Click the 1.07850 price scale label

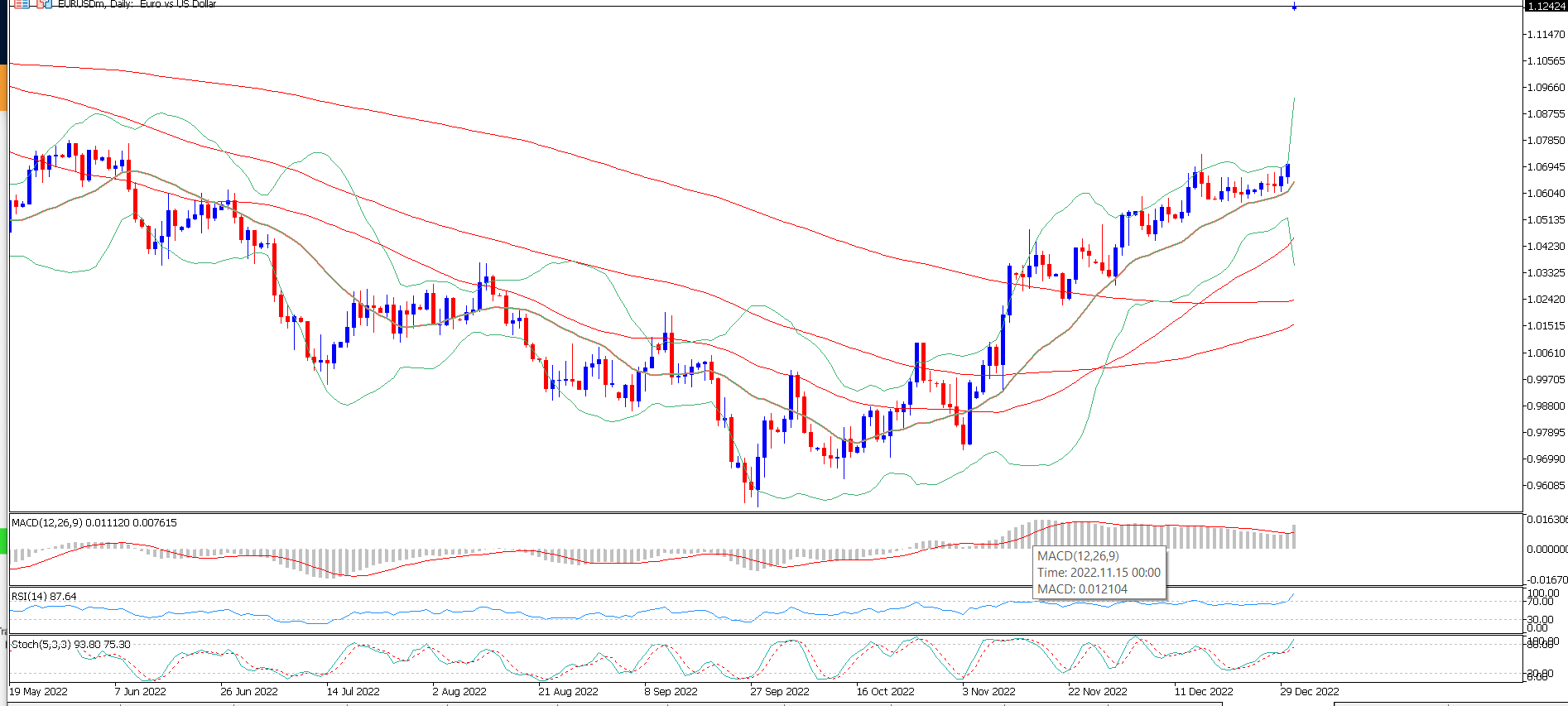point(1546,141)
